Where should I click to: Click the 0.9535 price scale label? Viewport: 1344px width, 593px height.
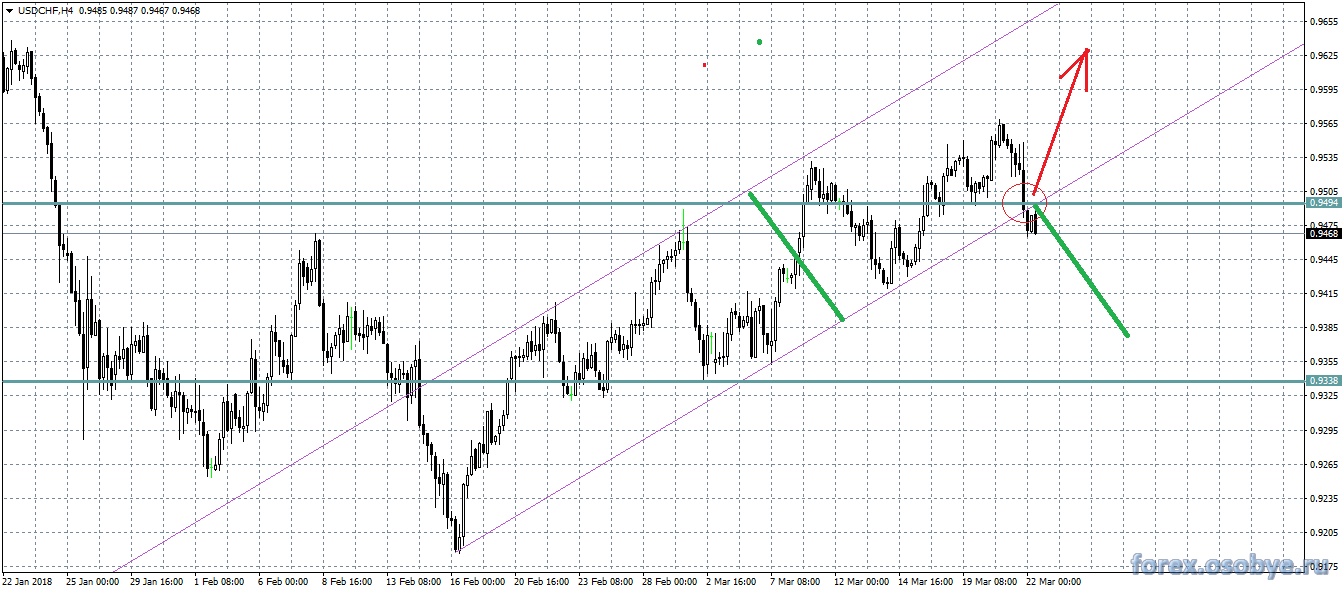pyautogui.click(x=1323, y=157)
